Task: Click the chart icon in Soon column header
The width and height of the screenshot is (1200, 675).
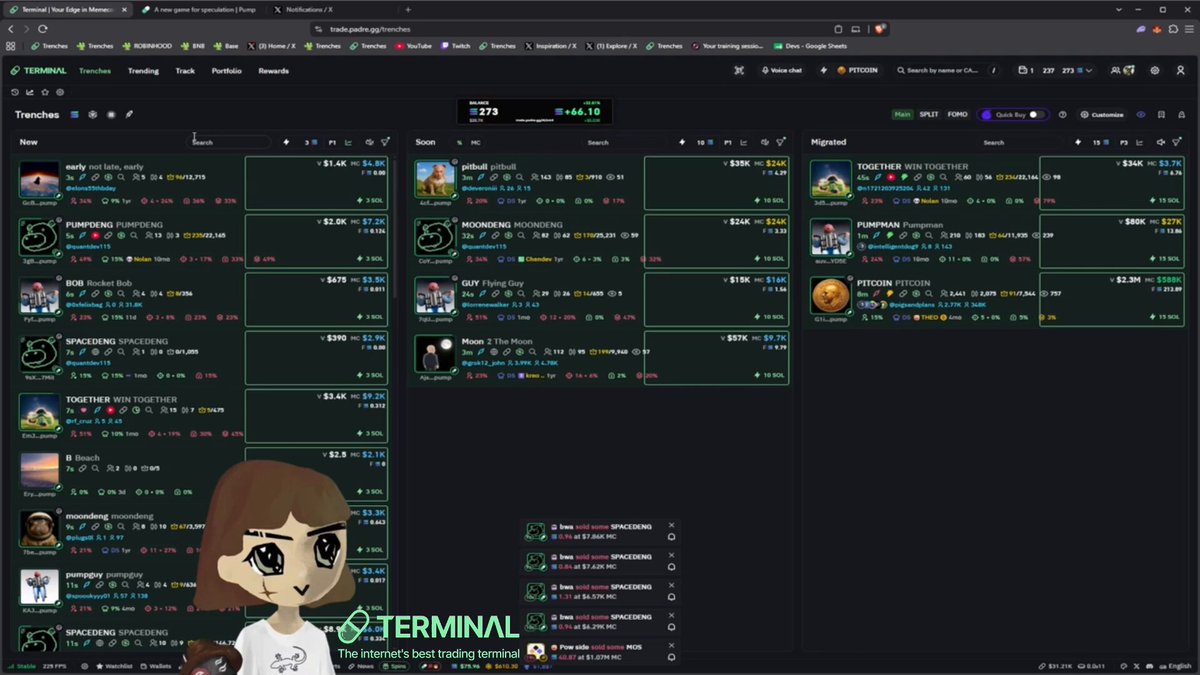Action: (745, 142)
